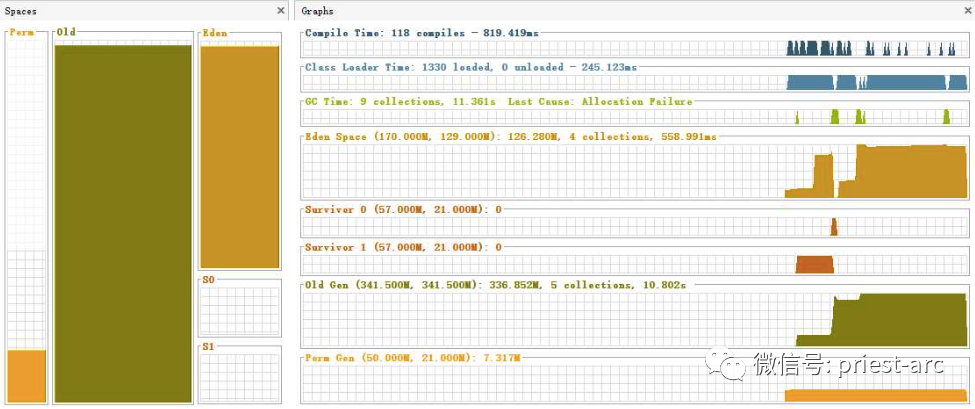Close the Graphs panel

point(968,11)
